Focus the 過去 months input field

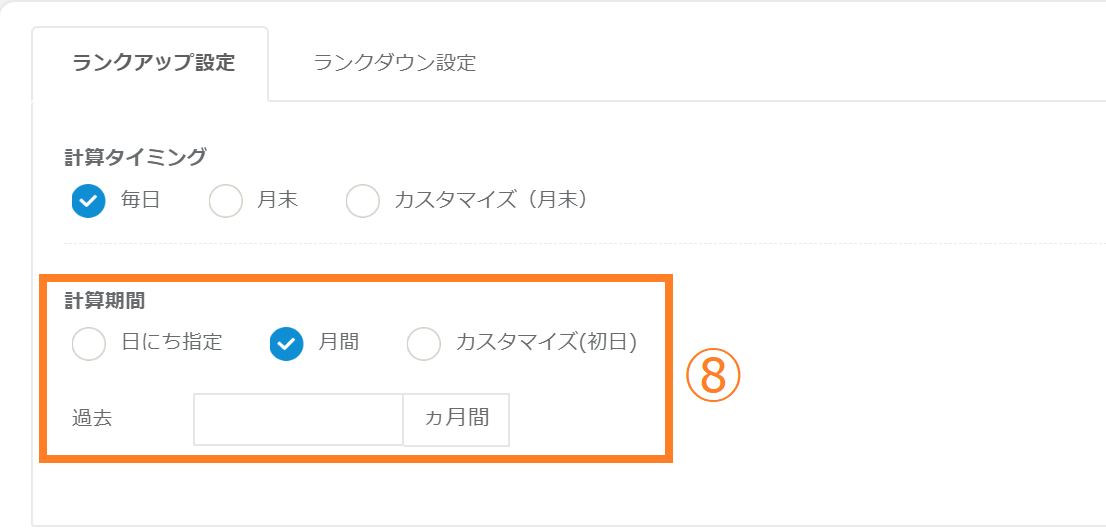[x=298, y=419]
